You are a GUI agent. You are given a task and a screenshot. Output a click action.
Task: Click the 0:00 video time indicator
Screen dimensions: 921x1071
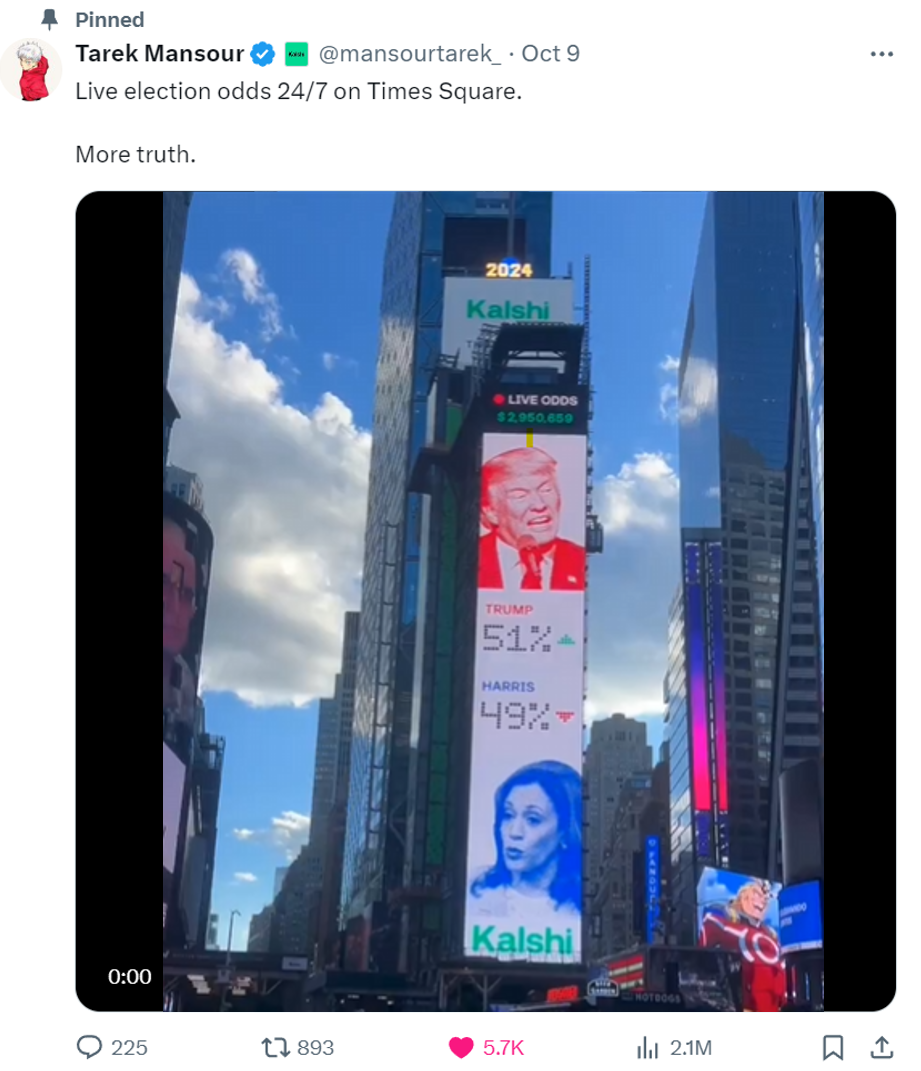coord(129,977)
